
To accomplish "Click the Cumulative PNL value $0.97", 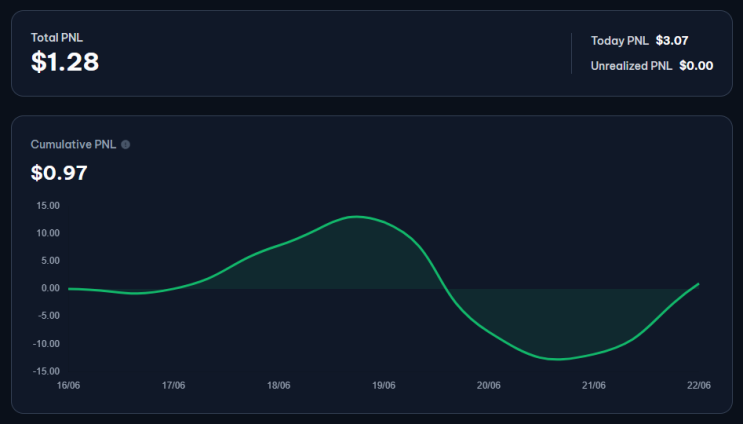I will pyautogui.click(x=59, y=173).
